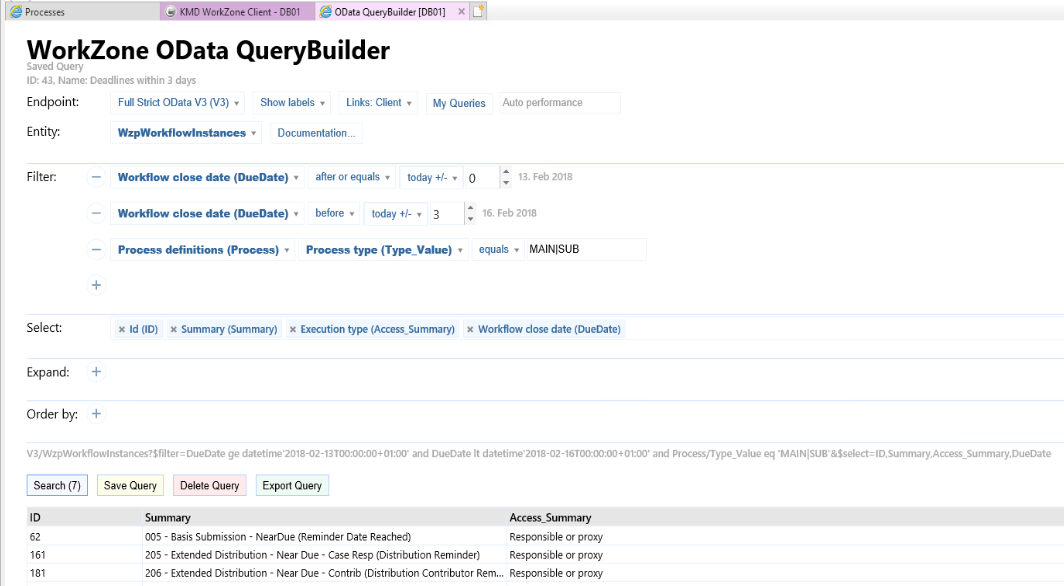1064x586 pixels.
Task: Click the day offset field showing 0
Action: click(x=482, y=178)
